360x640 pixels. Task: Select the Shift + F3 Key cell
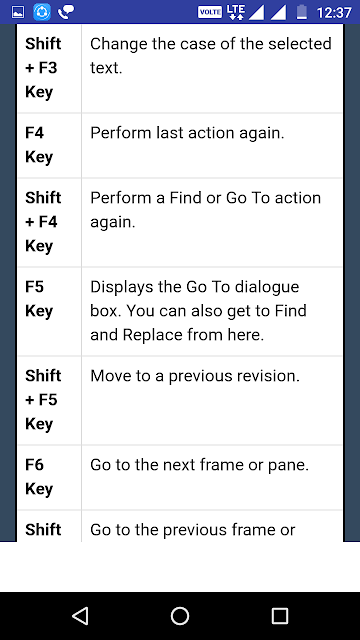[x=49, y=68]
